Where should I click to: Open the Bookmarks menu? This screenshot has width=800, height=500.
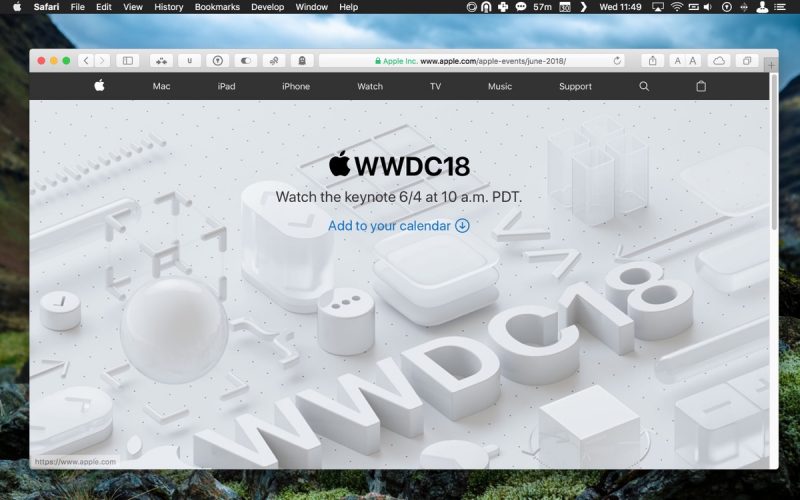217,7
